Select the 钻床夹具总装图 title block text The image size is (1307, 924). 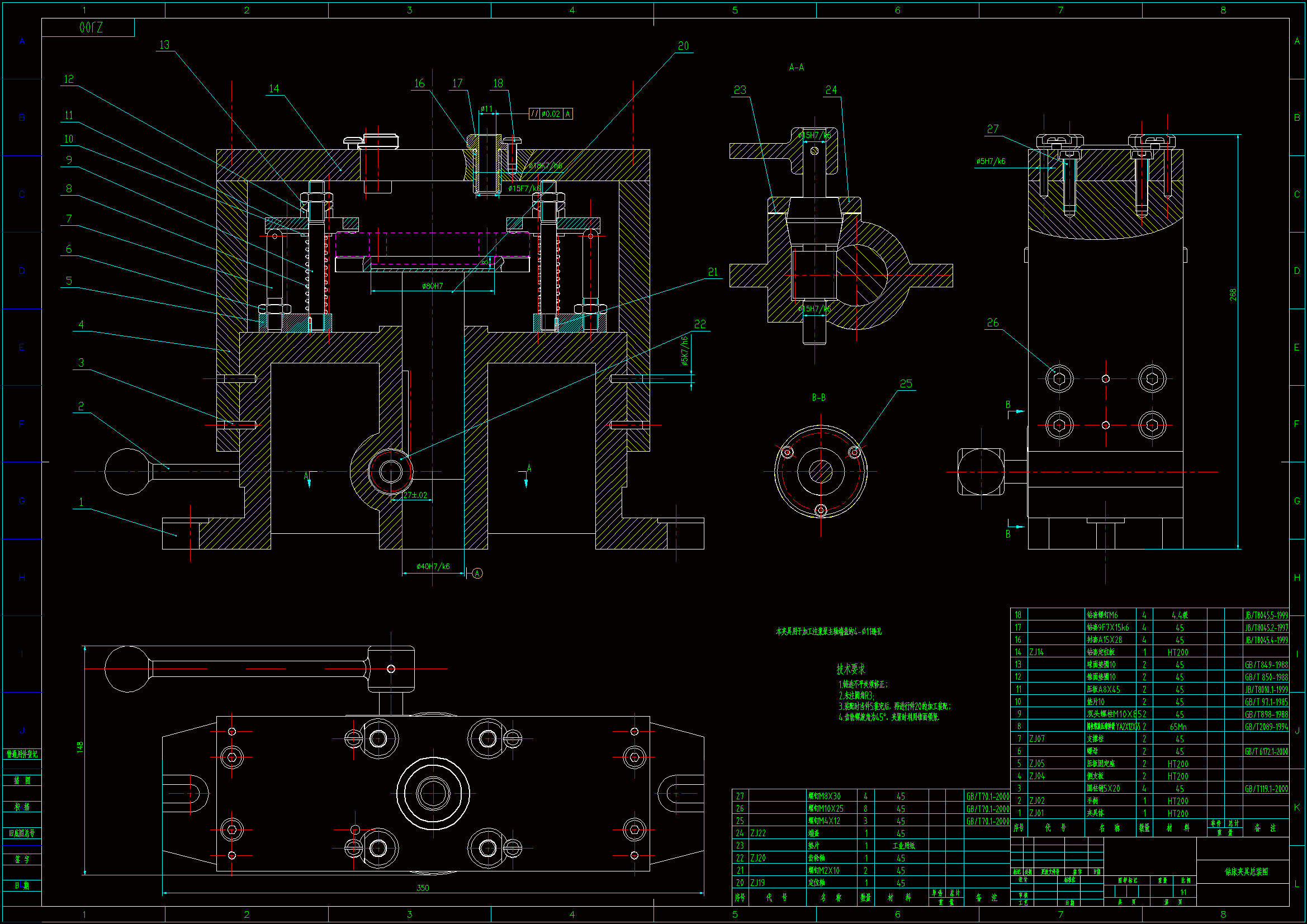tap(1246, 871)
